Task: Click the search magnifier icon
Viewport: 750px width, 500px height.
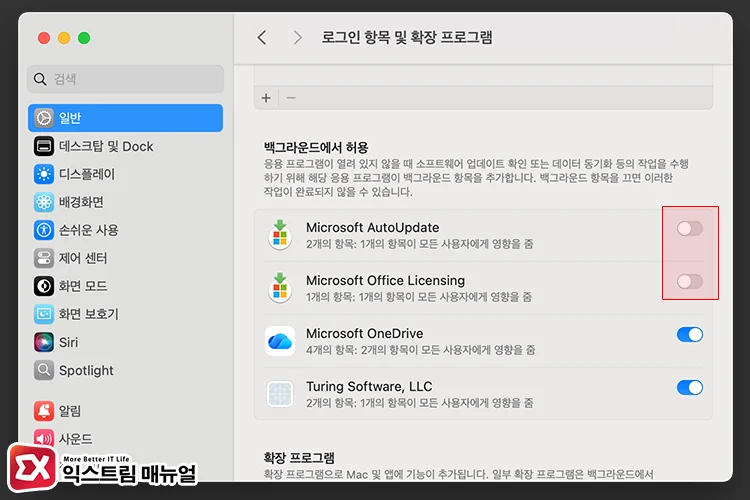Action: [x=40, y=79]
